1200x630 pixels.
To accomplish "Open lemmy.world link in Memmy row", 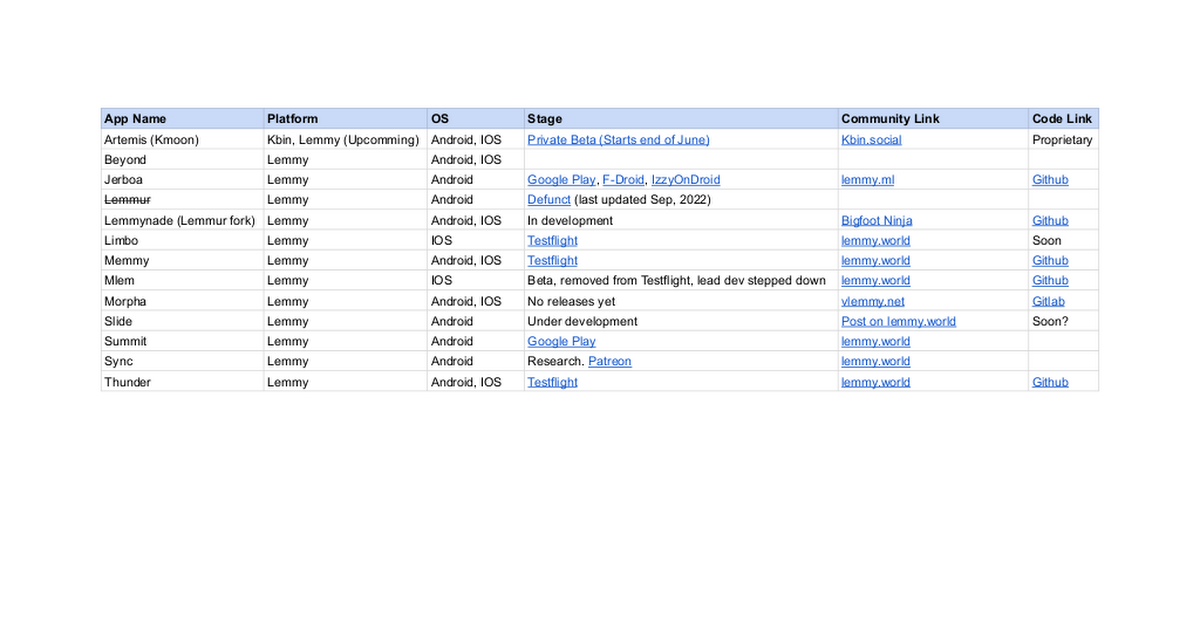I will [875, 260].
